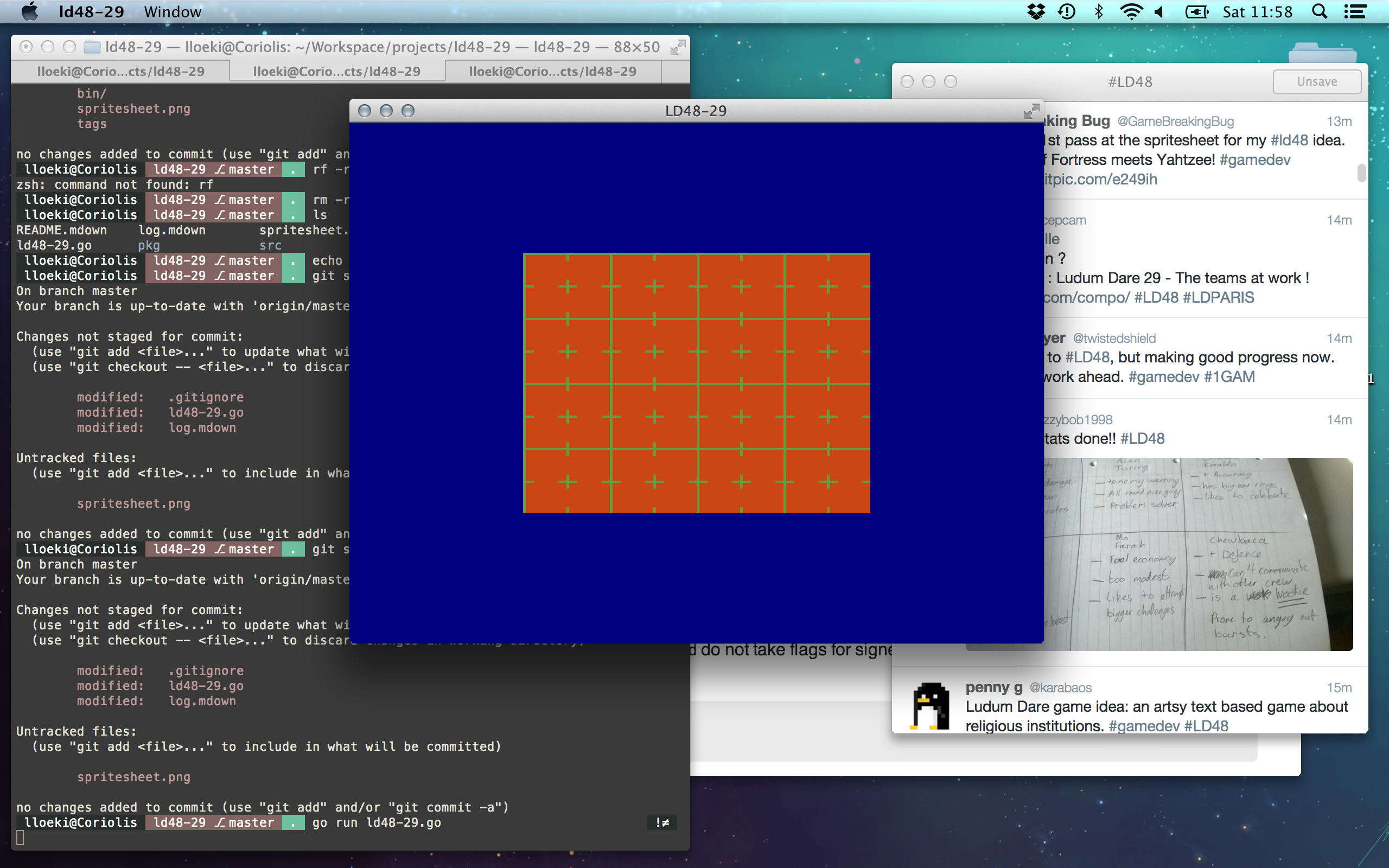
Task: Toggle fullscreen on terminal window
Action: (677, 48)
